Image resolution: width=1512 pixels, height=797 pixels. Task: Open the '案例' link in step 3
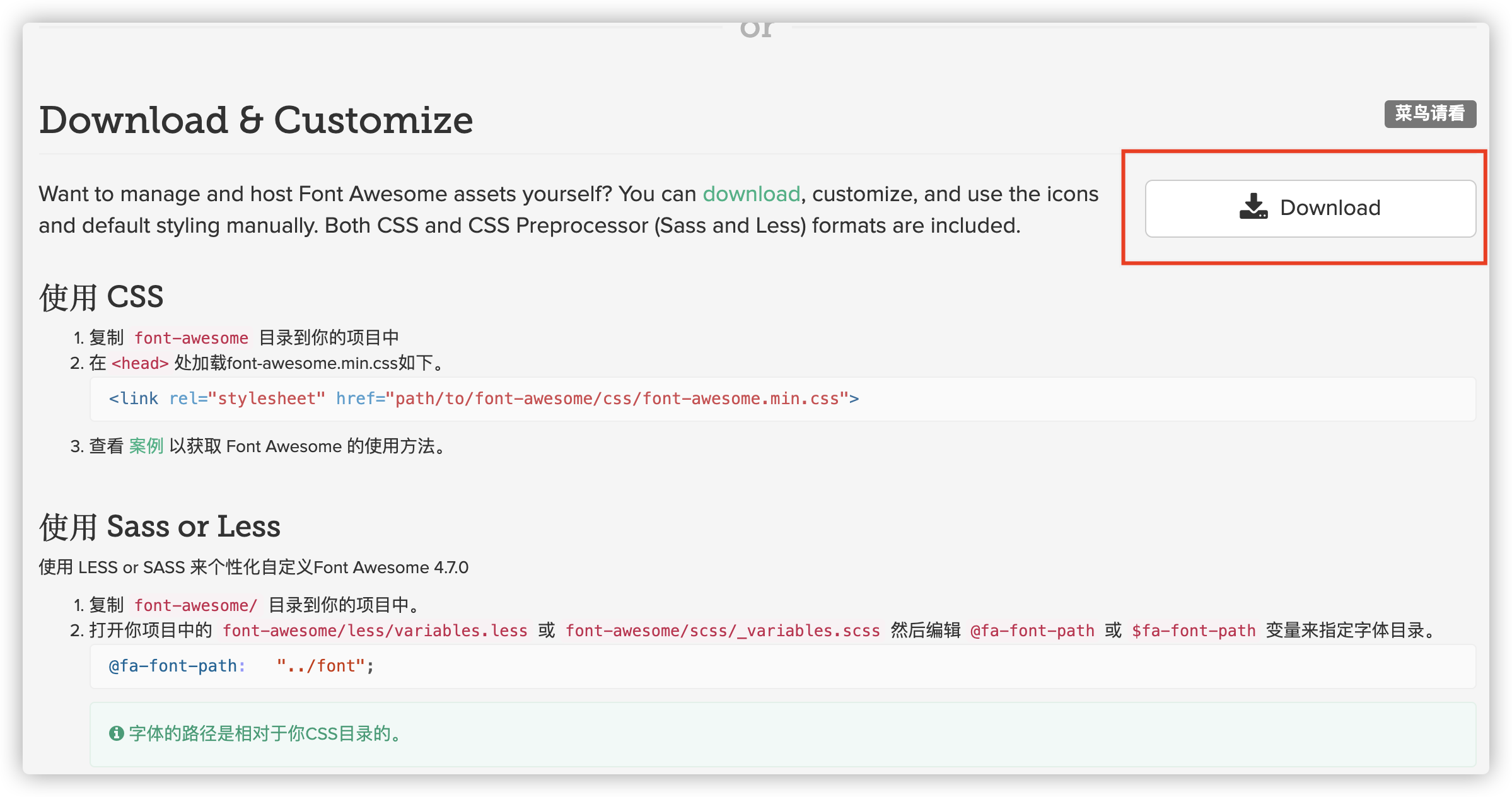(x=146, y=446)
